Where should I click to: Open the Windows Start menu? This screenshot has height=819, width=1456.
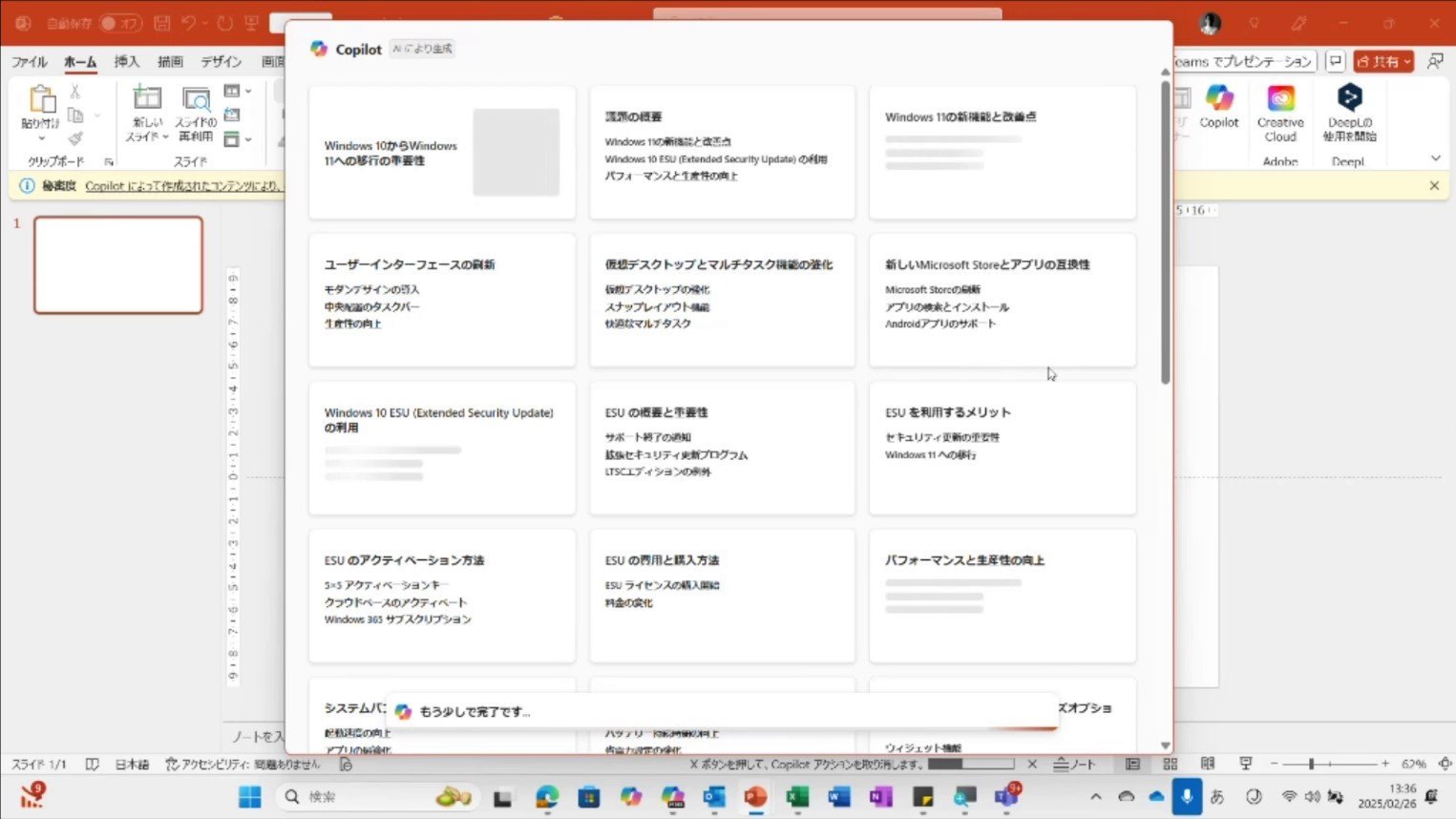[250, 796]
